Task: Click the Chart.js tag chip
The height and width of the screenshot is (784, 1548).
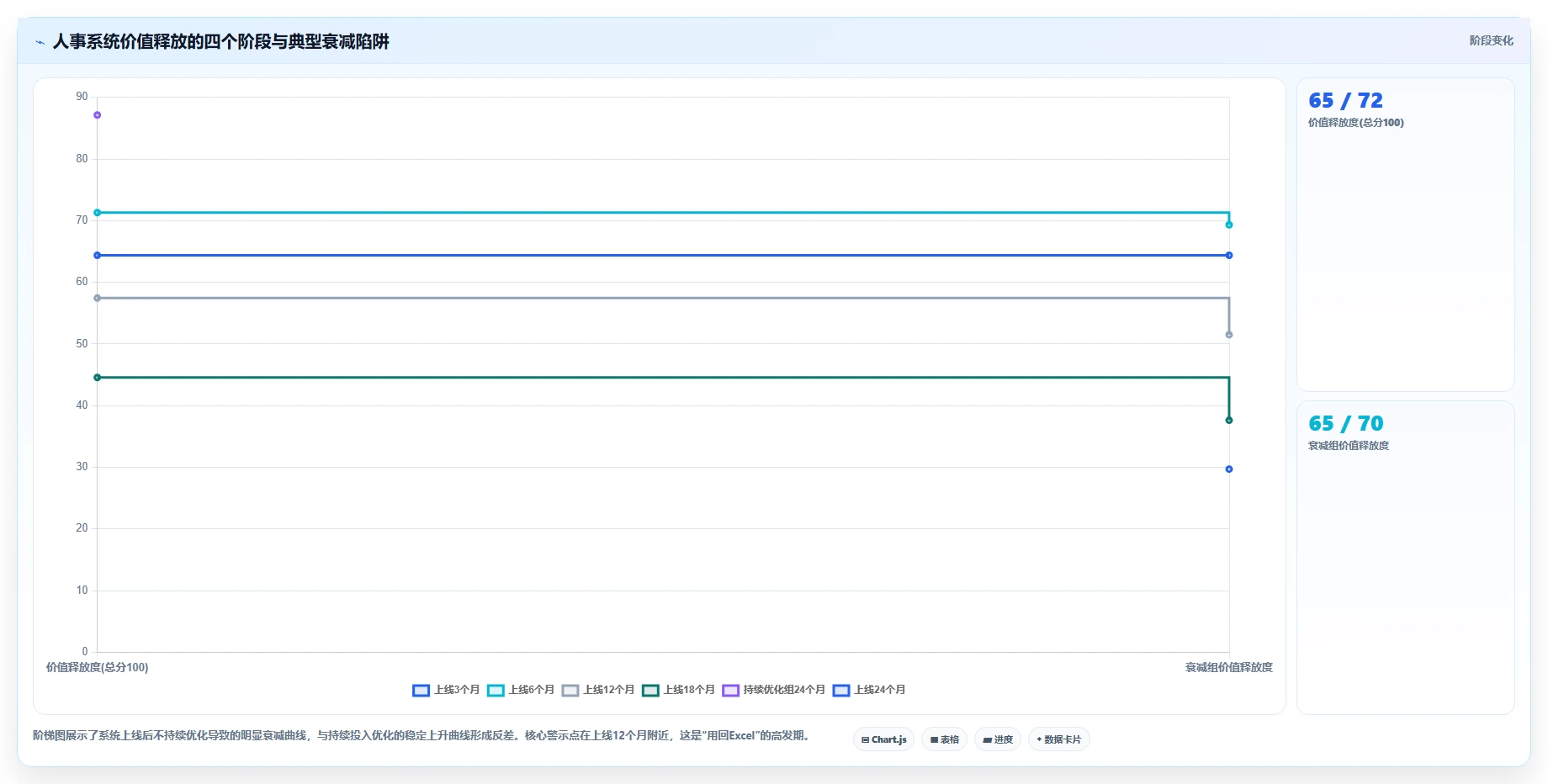Action: coord(883,739)
